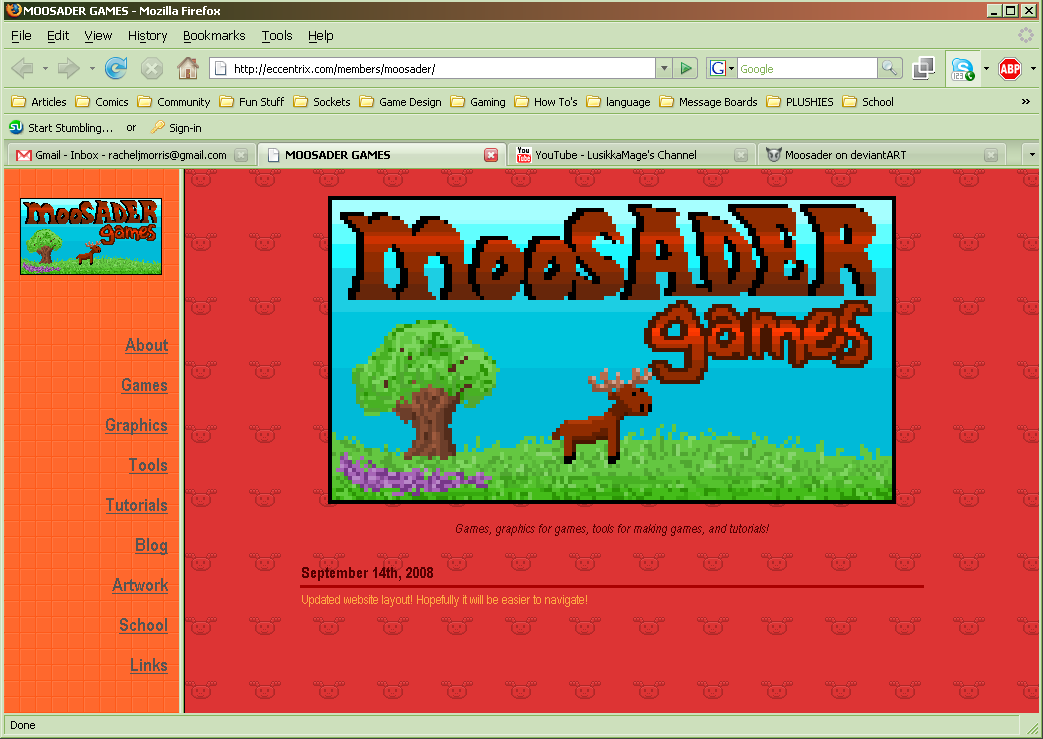Screen dimensions: 1043x739
Task: Open the search engine selector dropdown
Action: [721, 68]
